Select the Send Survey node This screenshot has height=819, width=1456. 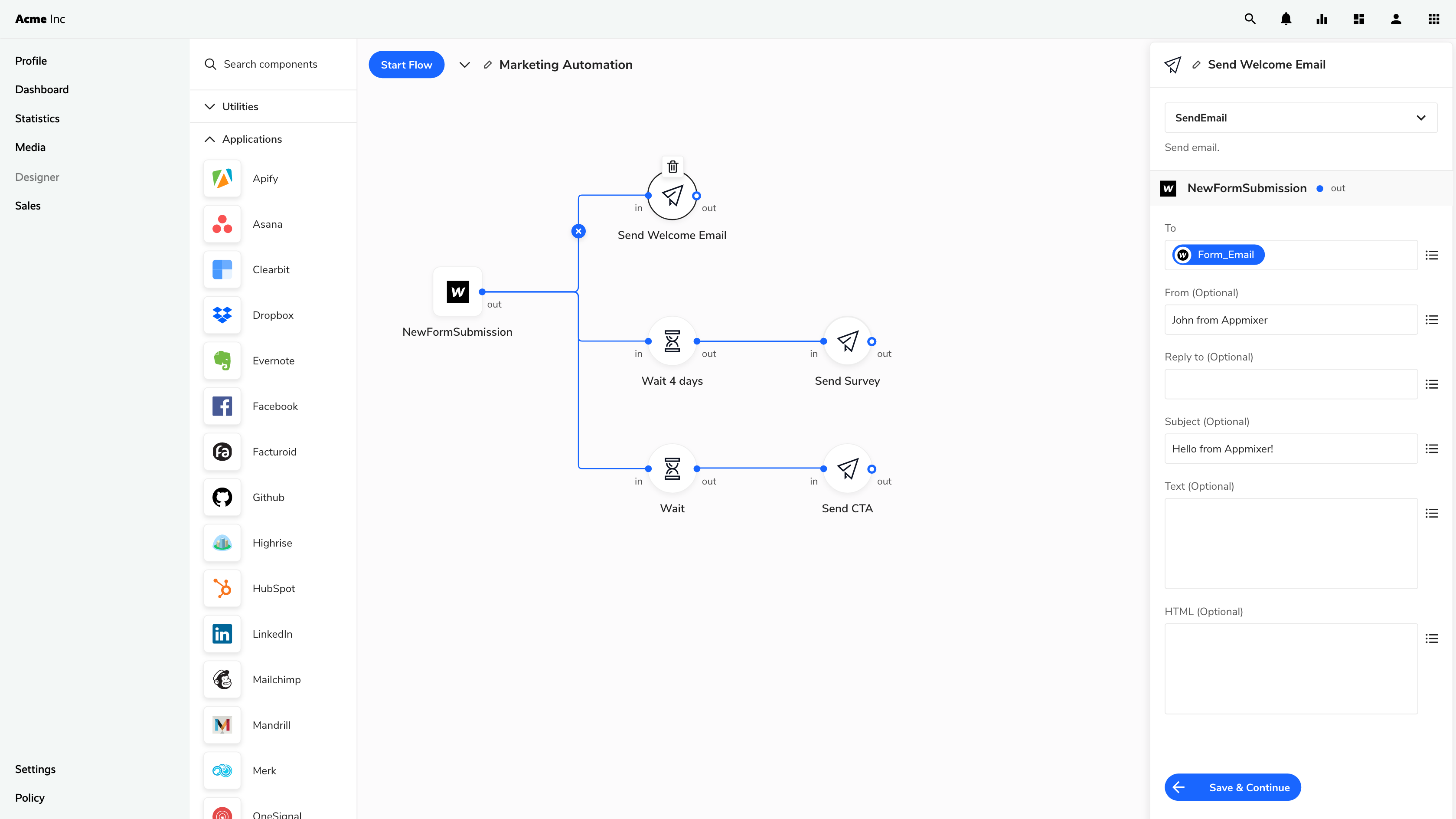(847, 341)
